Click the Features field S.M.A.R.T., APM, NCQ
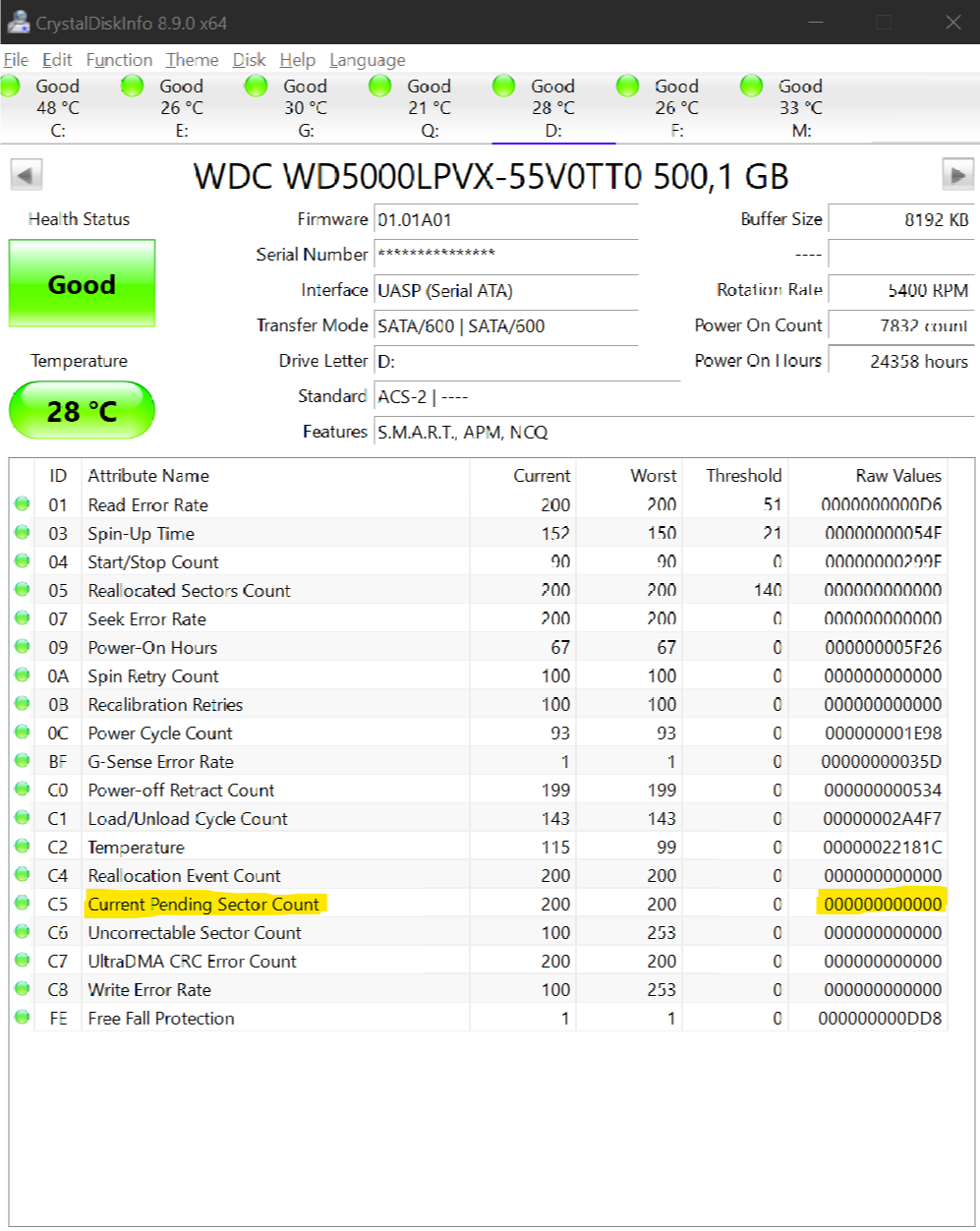980x1231 pixels. click(674, 432)
